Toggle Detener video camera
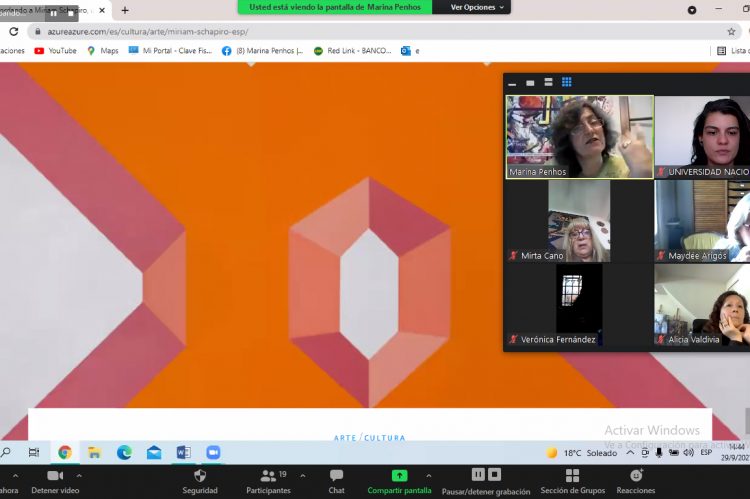 click(x=55, y=476)
